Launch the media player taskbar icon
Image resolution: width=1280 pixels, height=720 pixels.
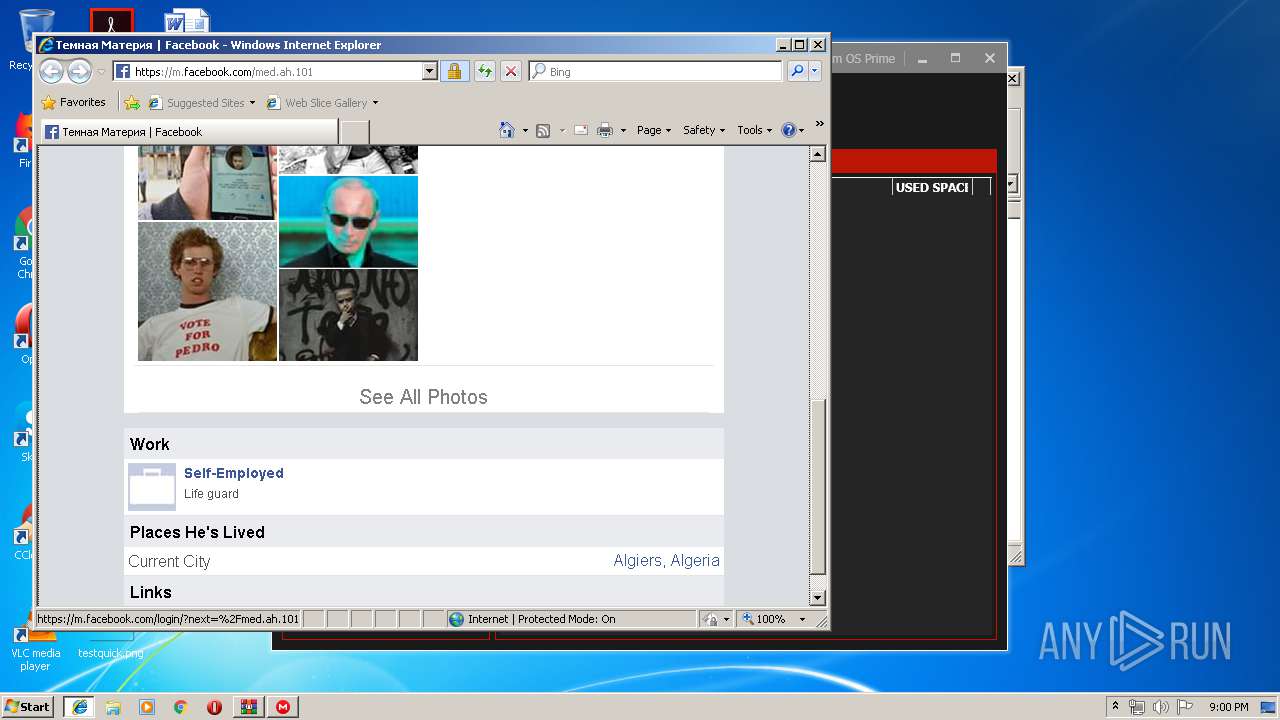[x=147, y=707]
